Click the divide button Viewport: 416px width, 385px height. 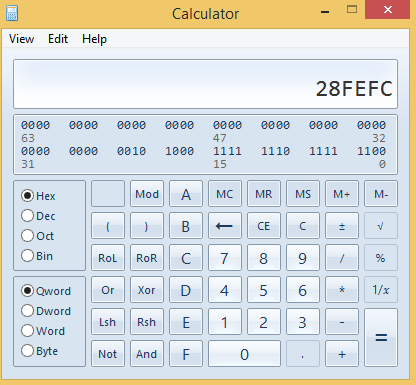(342, 258)
